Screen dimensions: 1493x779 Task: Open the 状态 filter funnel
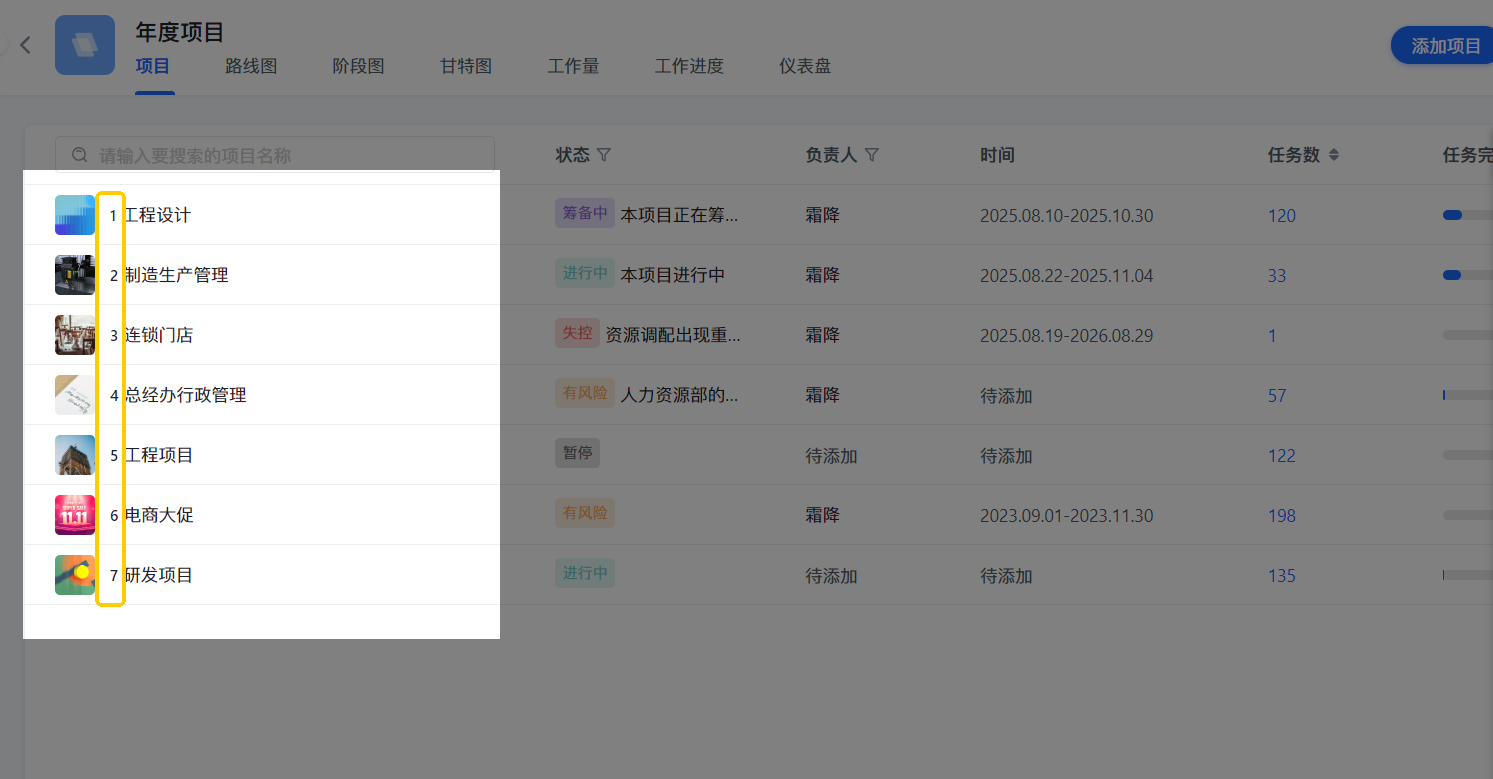tap(605, 155)
